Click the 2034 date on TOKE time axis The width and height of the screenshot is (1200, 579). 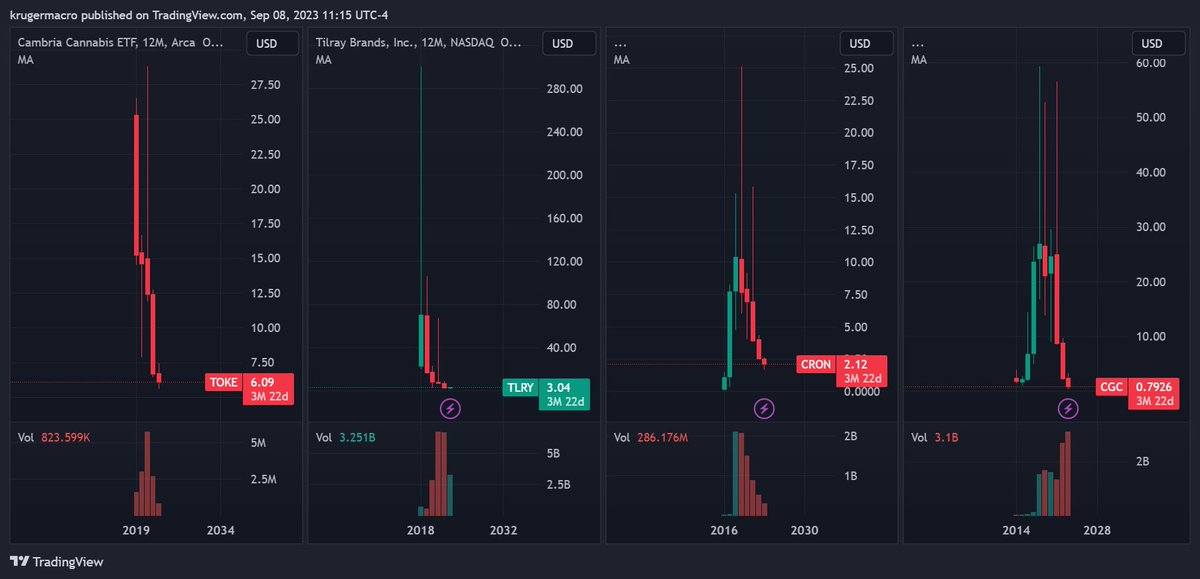[220, 530]
